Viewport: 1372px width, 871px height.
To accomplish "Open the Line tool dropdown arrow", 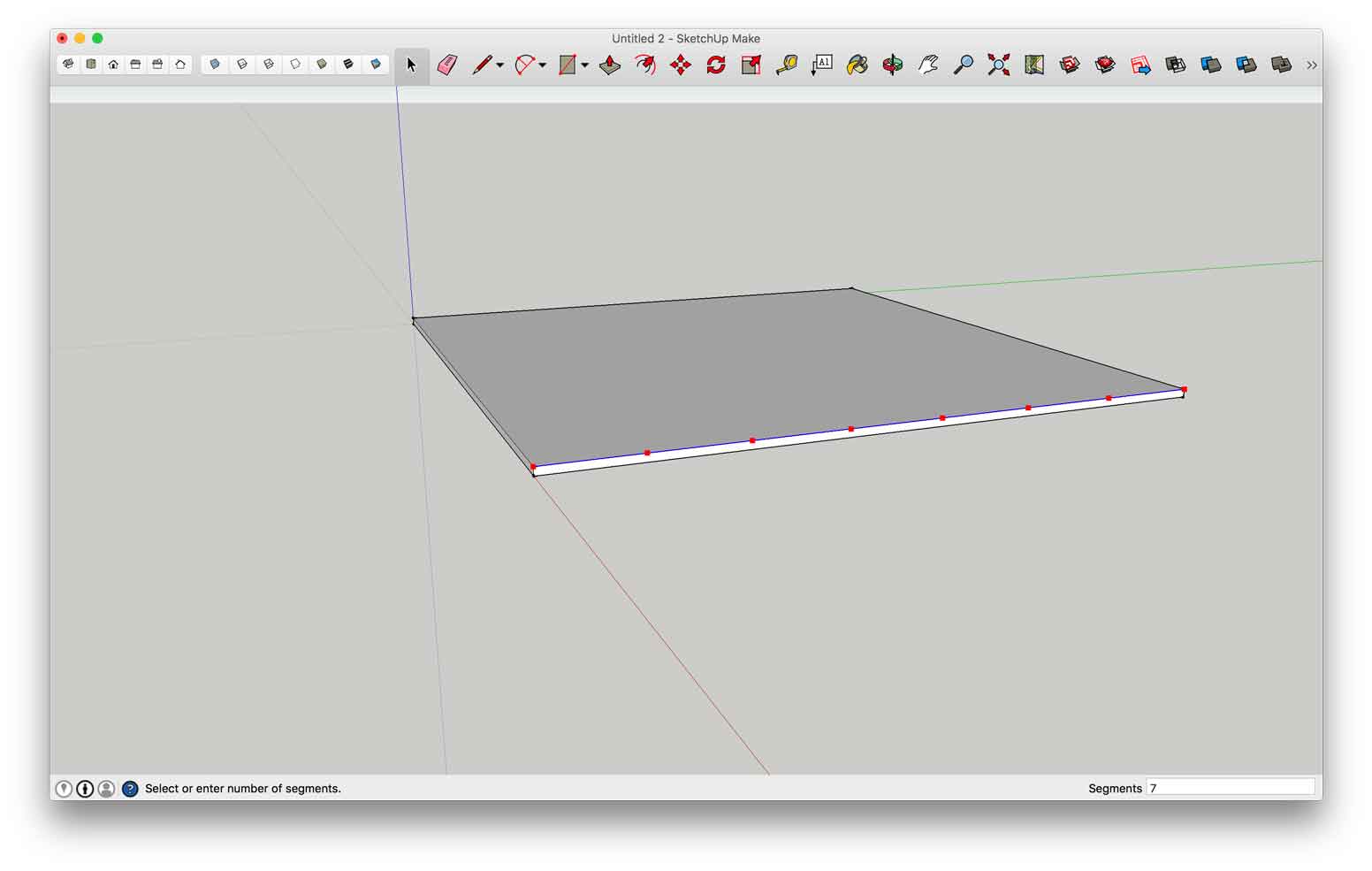I will [500, 65].
